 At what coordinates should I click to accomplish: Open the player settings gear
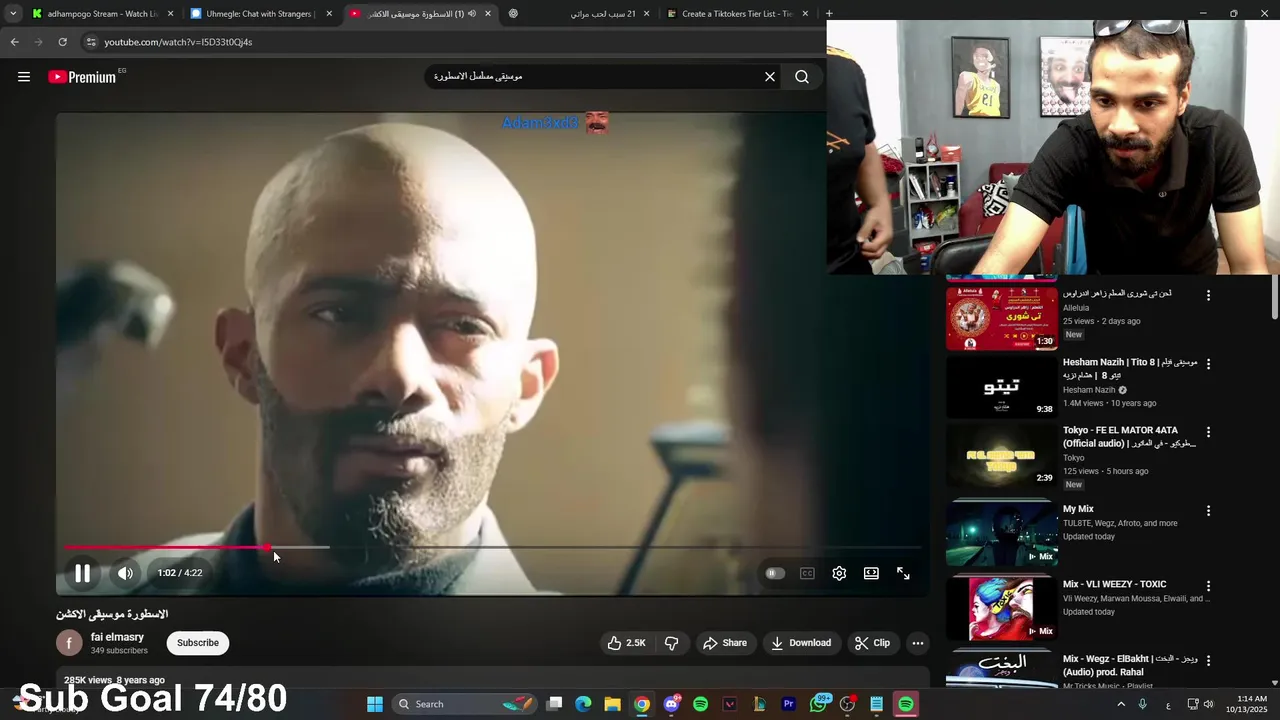(x=839, y=573)
